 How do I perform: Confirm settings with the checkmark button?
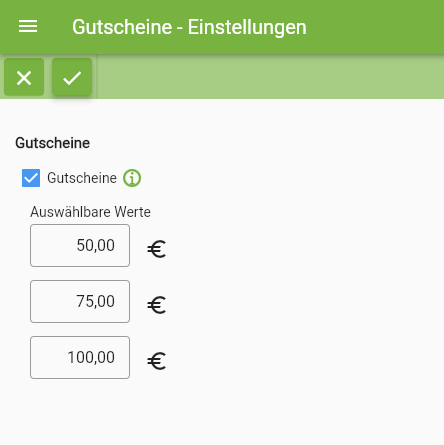point(72,77)
